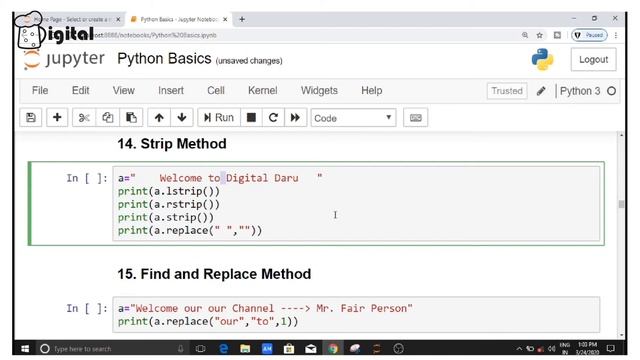The image size is (640, 360).
Task: Open the File menu
Action: (x=40, y=91)
